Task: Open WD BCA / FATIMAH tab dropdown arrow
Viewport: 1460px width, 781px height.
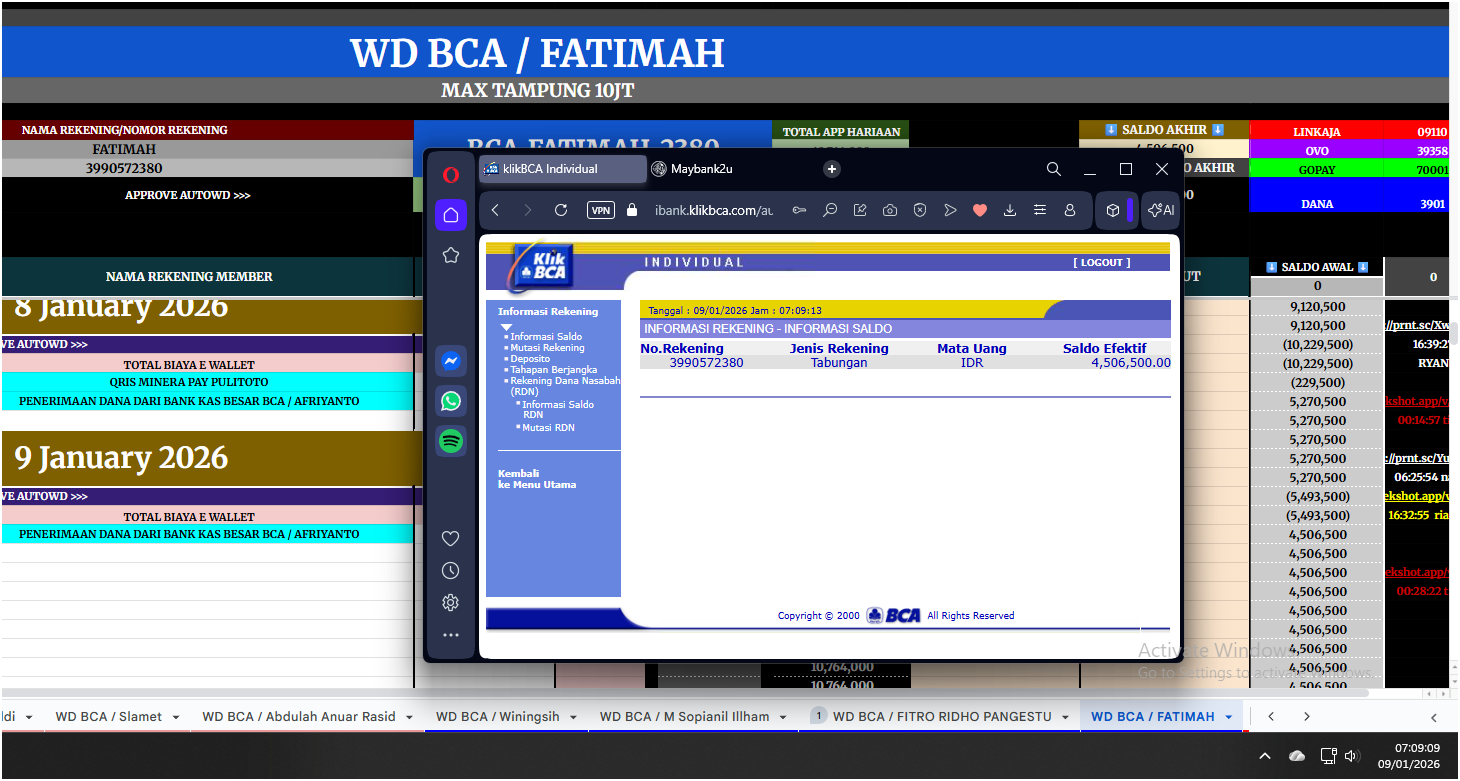Action: pos(1228,717)
